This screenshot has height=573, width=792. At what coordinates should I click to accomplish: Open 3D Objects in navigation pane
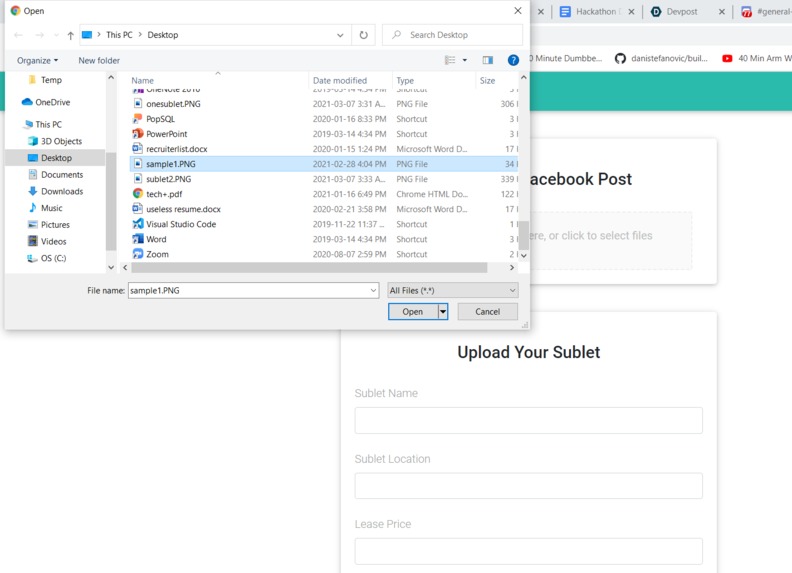(55, 141)
